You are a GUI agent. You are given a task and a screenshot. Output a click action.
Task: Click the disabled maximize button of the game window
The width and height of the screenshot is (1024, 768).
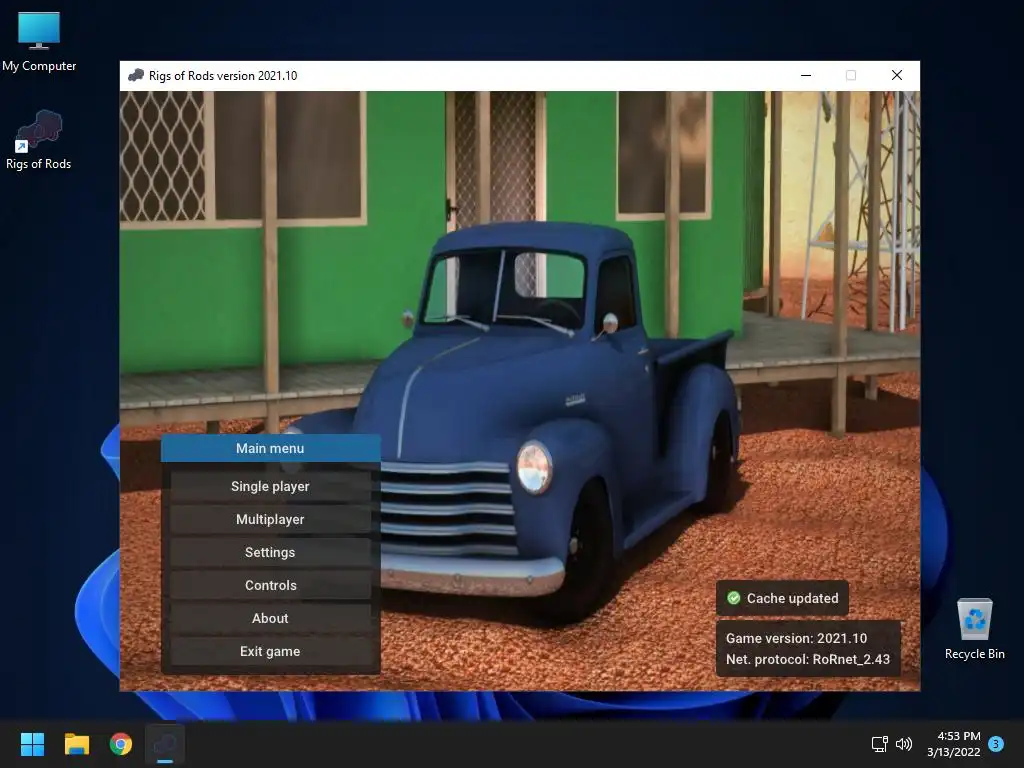pos(850,76)
